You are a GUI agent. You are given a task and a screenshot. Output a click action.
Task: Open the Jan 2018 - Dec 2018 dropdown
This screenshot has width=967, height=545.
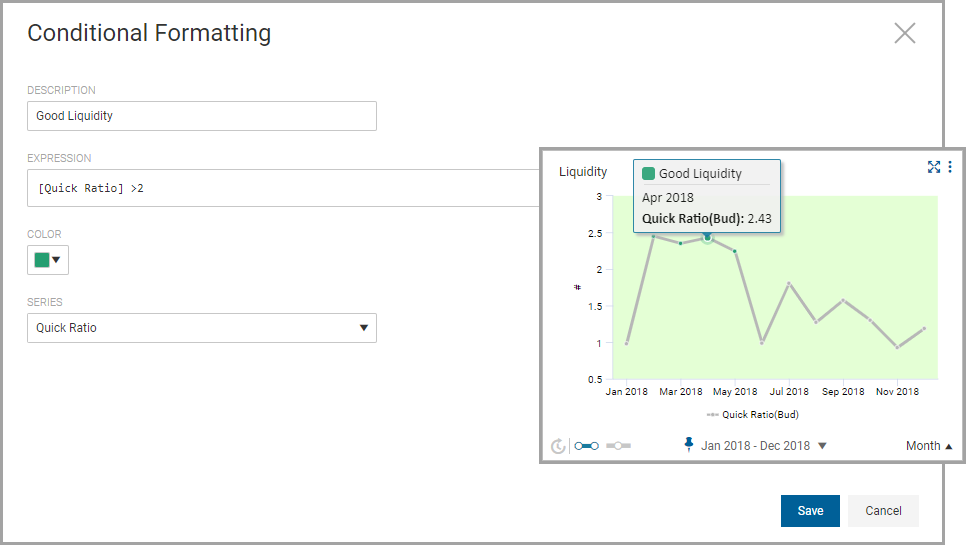tap(763, 446)
